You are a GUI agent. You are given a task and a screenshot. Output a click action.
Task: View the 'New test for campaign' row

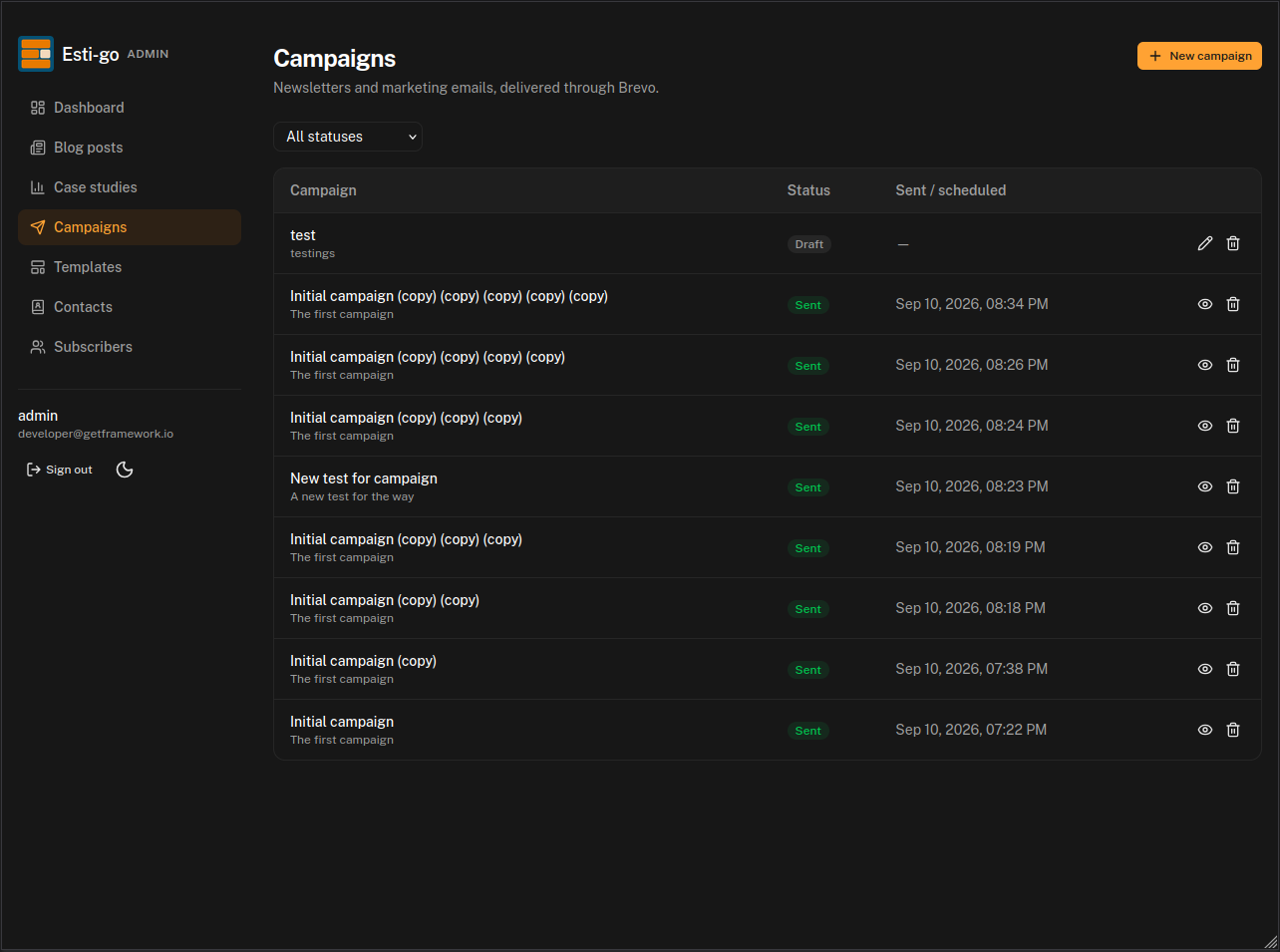tap(1205, 486)
